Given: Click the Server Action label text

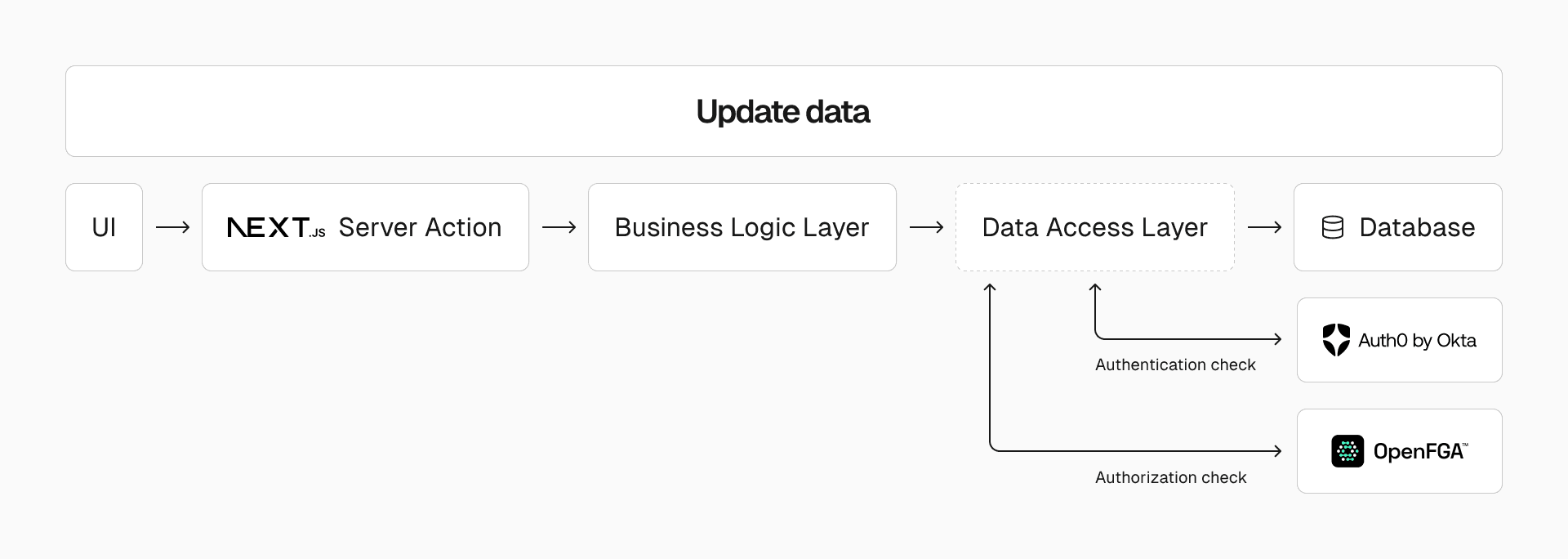Looking at the screenshot, I should 420,227.
